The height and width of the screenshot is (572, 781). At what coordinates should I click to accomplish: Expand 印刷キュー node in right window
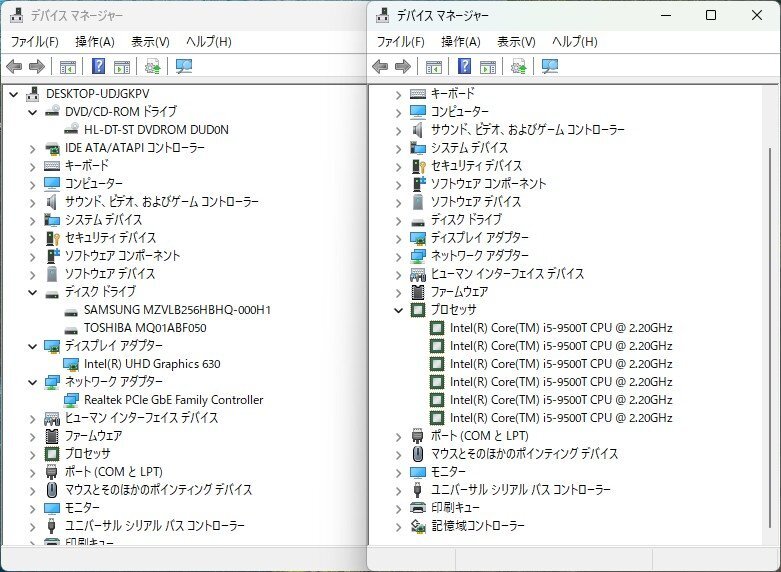tap(398, 508)
